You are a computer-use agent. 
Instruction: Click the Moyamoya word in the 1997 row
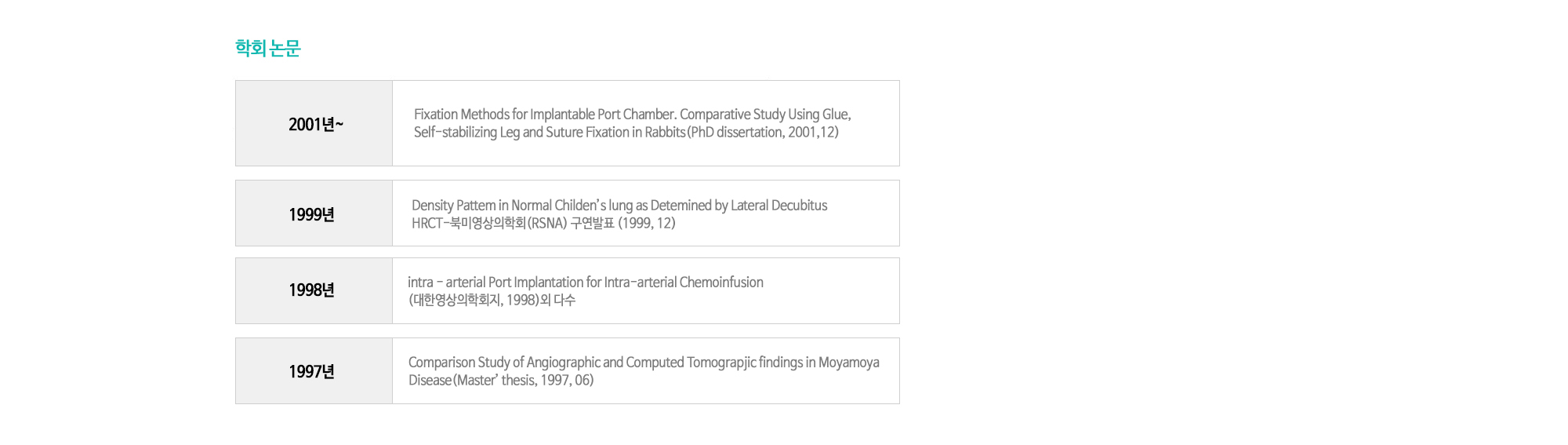(x=849, y=363)
